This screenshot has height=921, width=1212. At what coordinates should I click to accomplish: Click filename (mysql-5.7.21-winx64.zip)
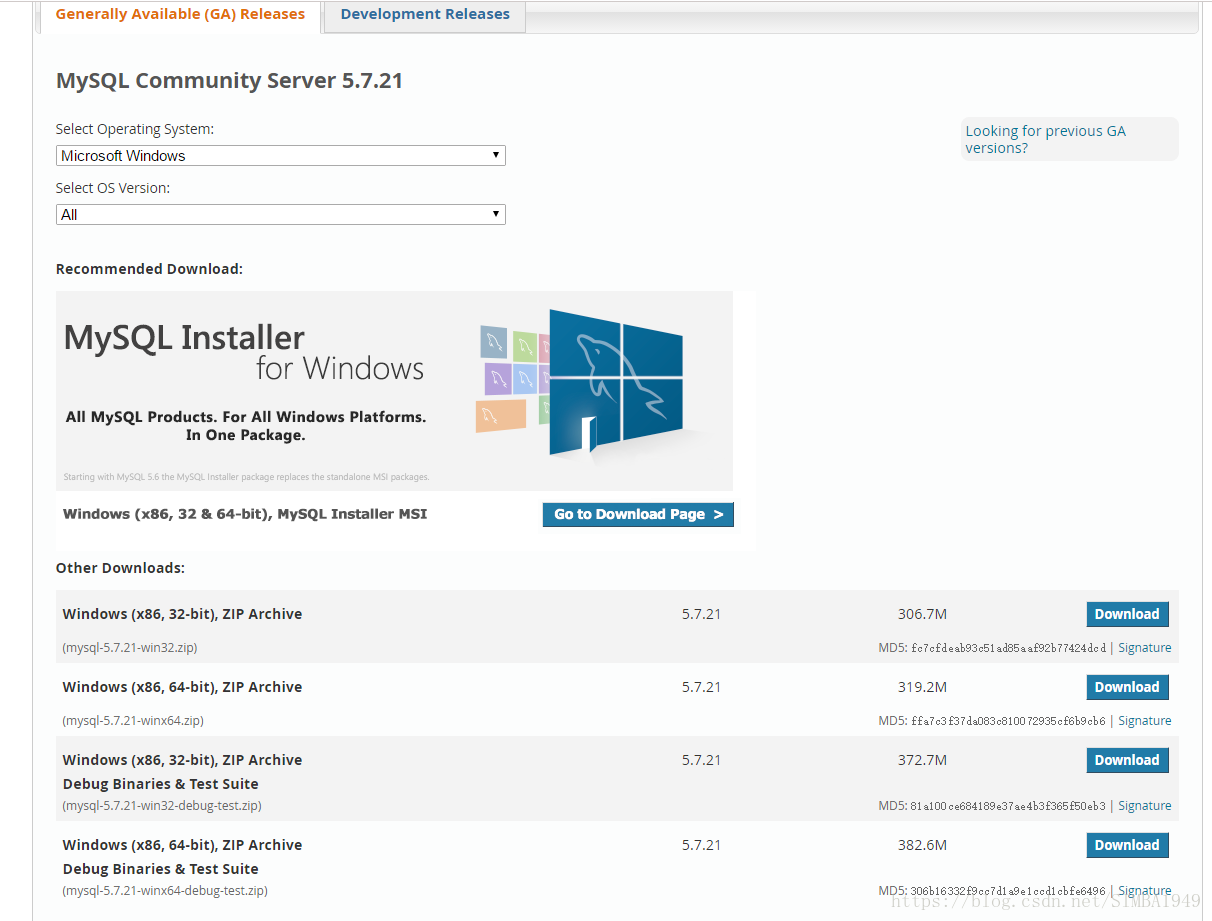pyautogui.click(x=133, y=721)
